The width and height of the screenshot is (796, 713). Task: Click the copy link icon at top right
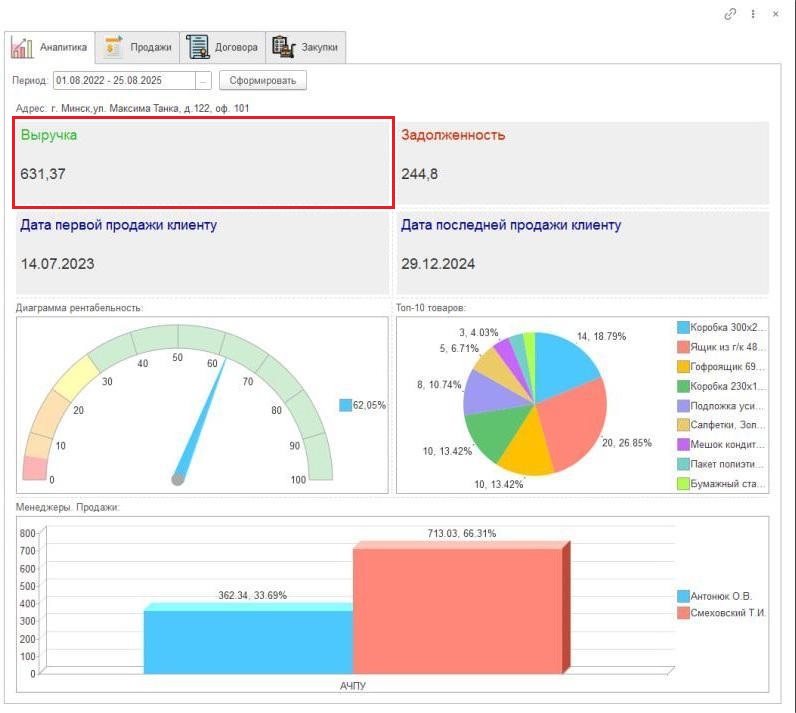(x=730, y=14)
